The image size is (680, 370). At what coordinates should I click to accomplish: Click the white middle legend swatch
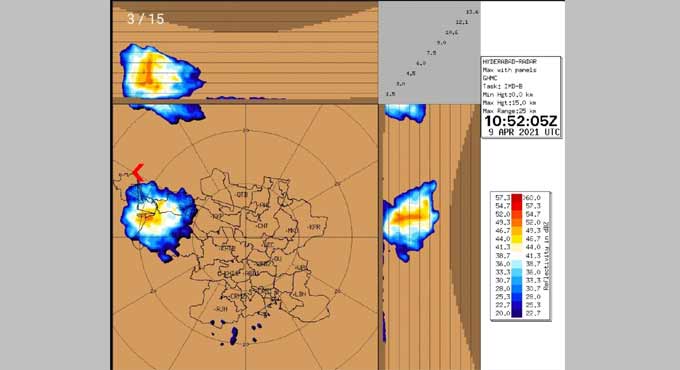[517, 255]
